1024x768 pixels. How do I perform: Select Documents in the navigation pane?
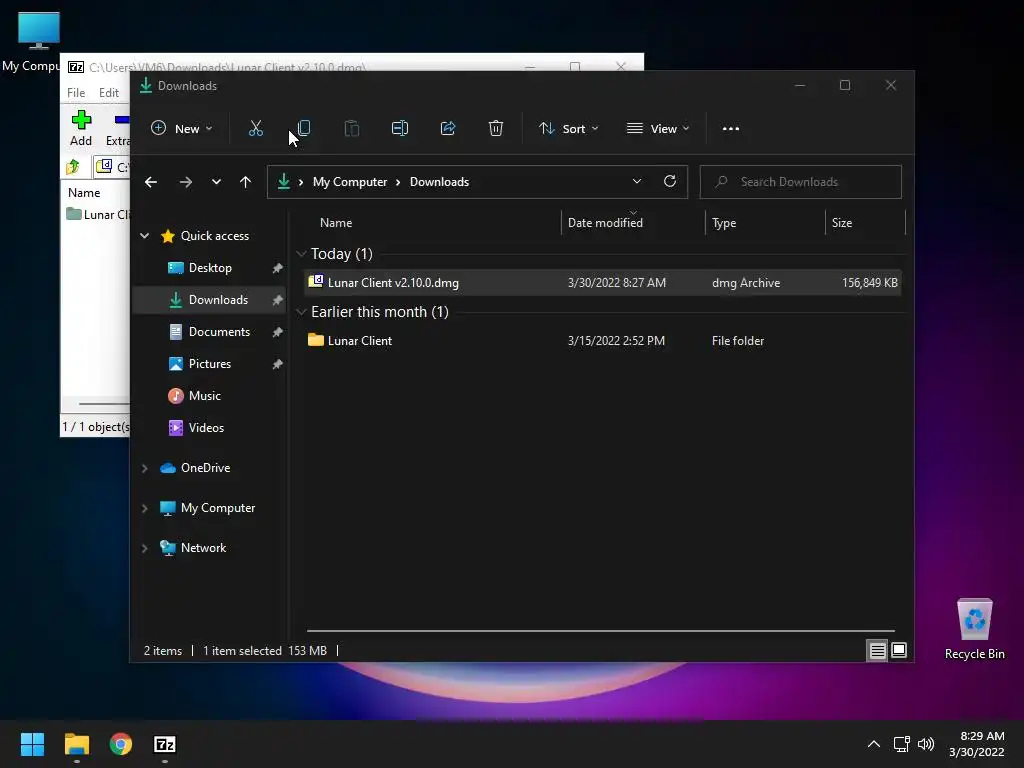210,332
